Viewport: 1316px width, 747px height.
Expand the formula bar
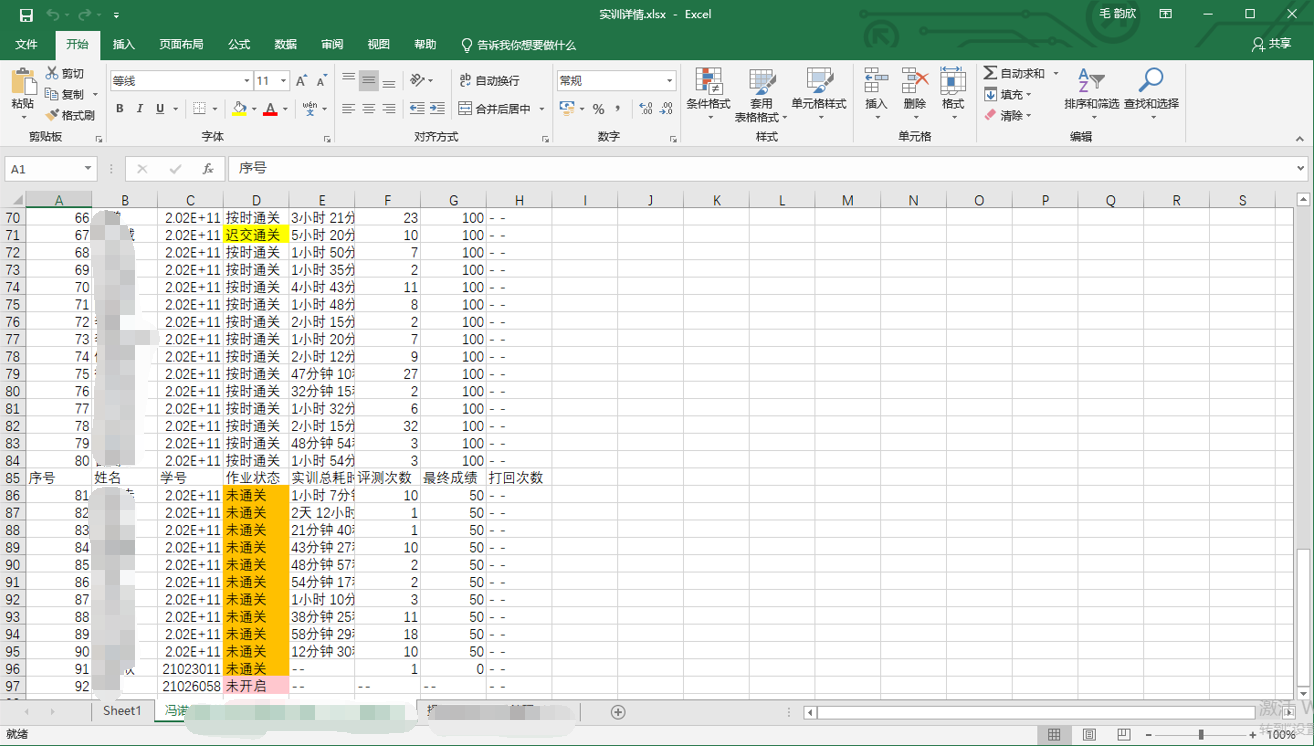tap(1300, 169)
